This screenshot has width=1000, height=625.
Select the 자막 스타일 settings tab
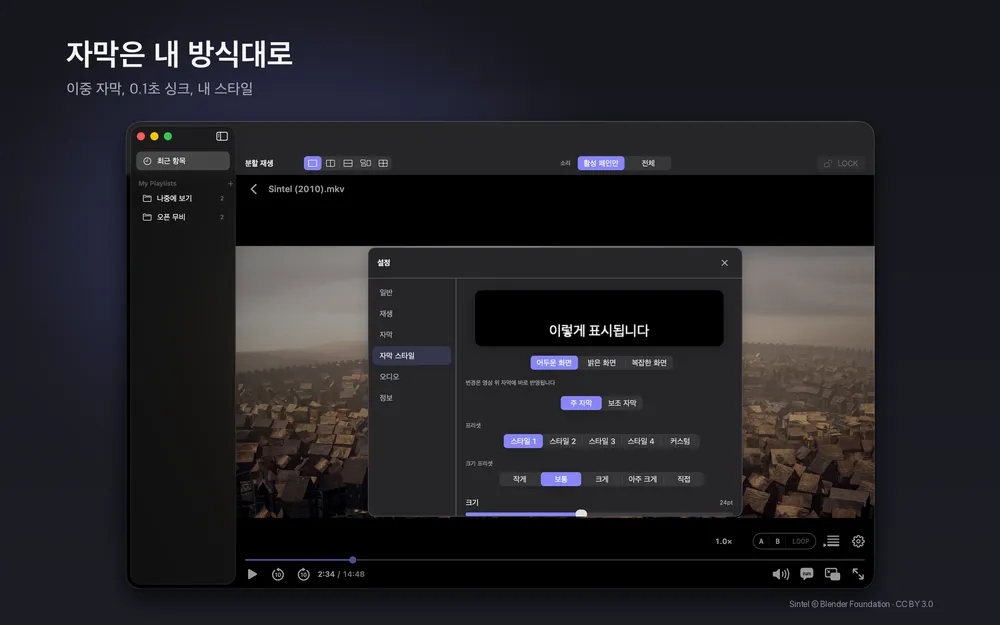[x=411, y=355]
